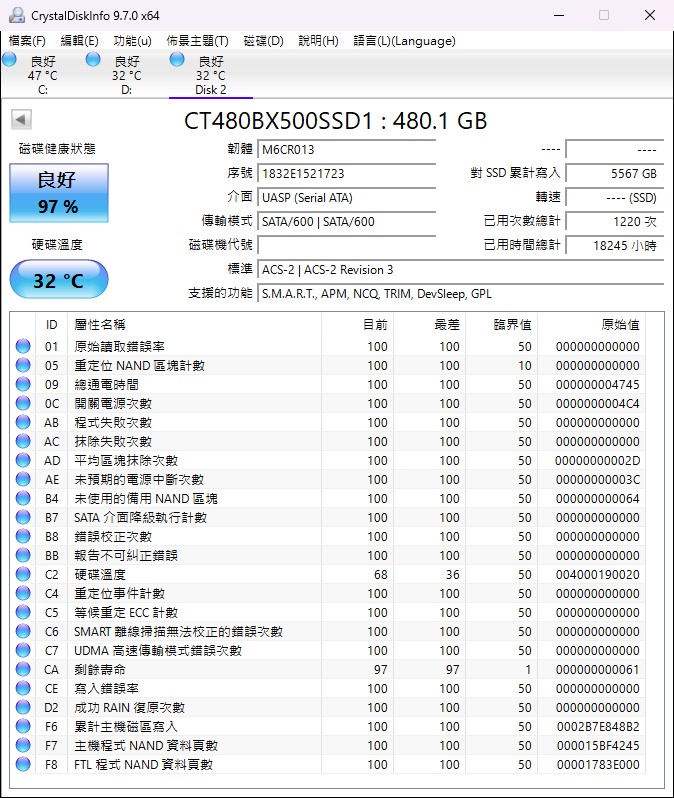674x798 pixels.
Task: Click the serial number field 1832E1521723
Action: click(347, 174)
